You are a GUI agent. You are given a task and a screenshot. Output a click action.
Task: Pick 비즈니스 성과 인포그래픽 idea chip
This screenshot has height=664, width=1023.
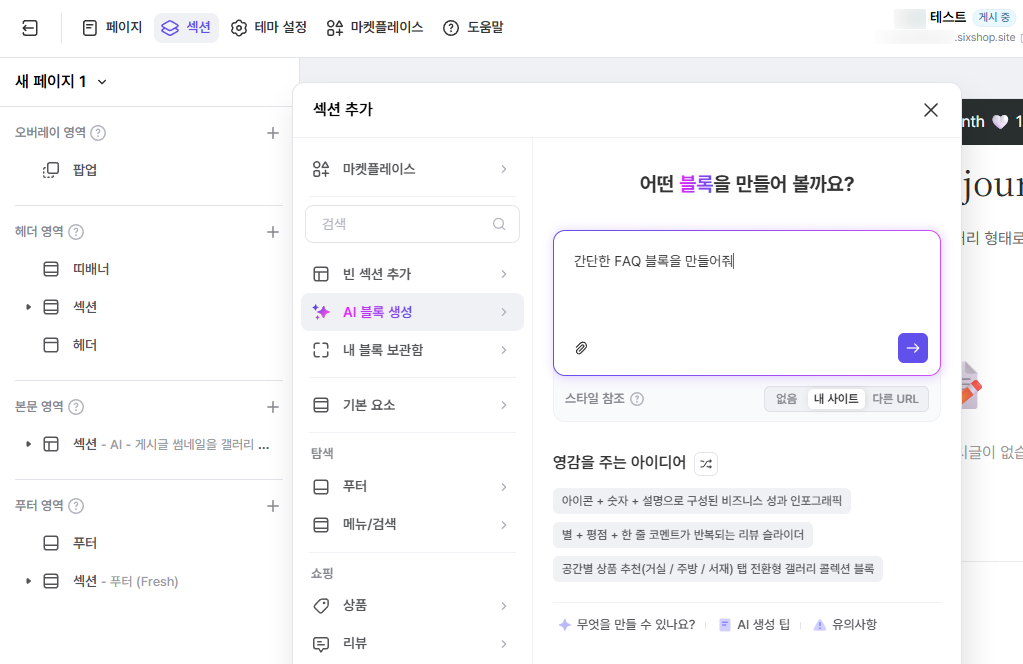coord(701,501)
